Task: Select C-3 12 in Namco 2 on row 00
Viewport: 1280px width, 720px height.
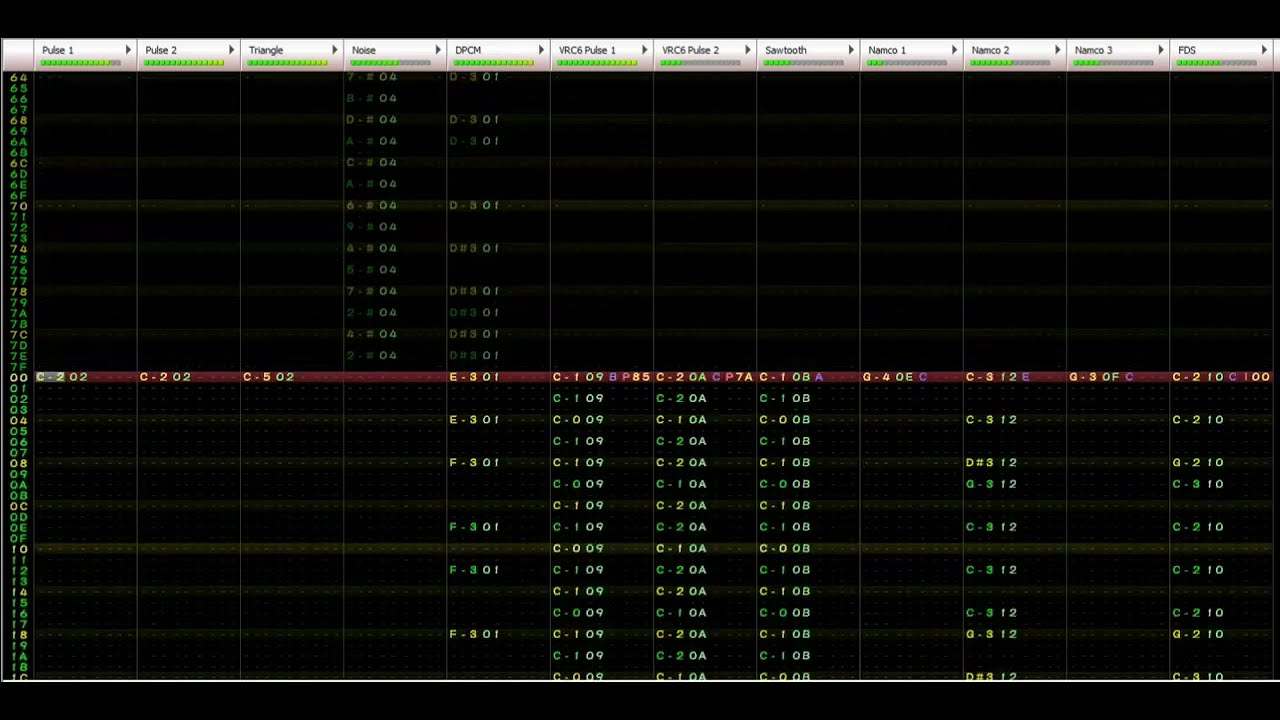Action: click(991, 377)
